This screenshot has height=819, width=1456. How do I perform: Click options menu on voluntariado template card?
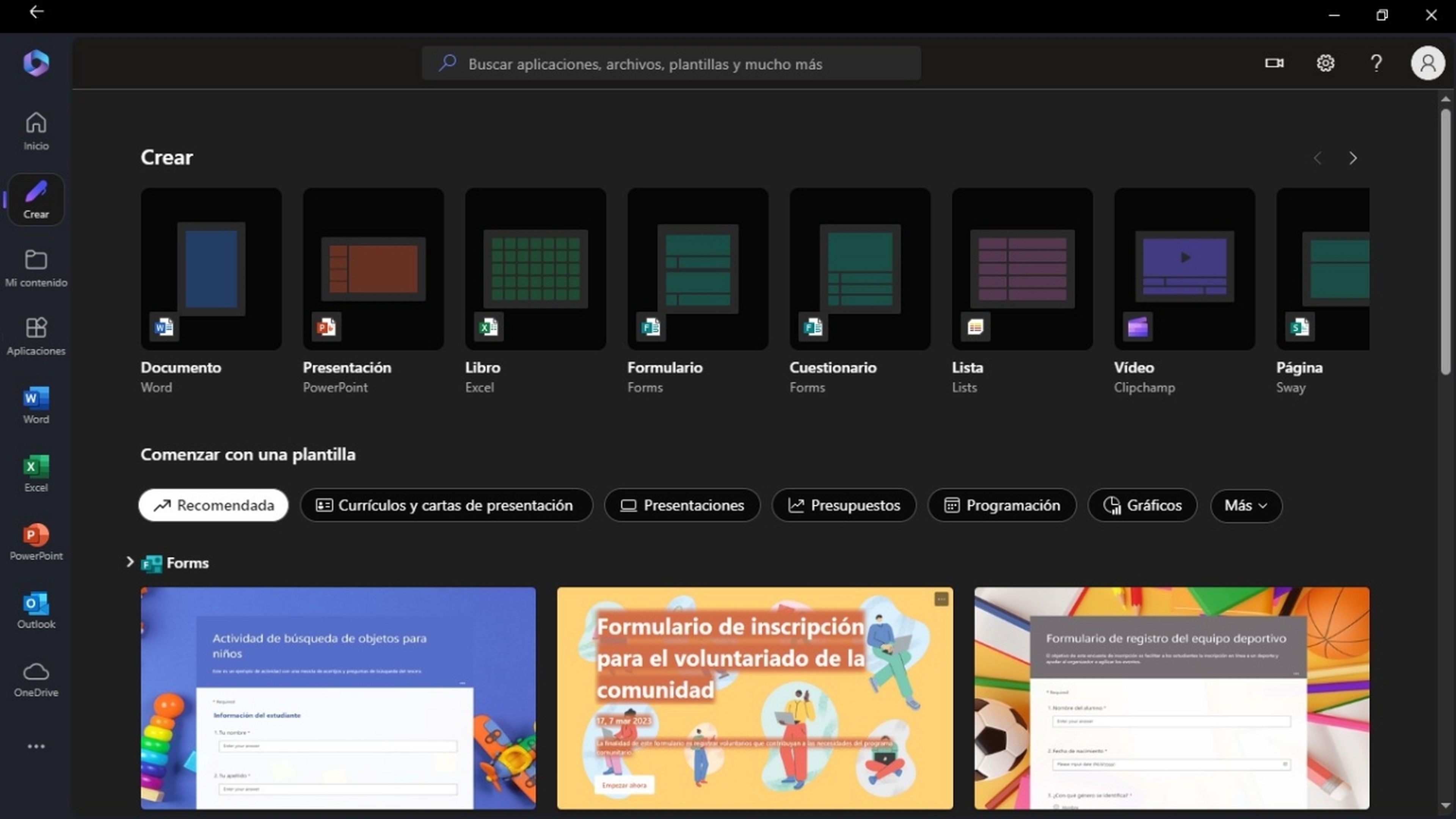941,599
